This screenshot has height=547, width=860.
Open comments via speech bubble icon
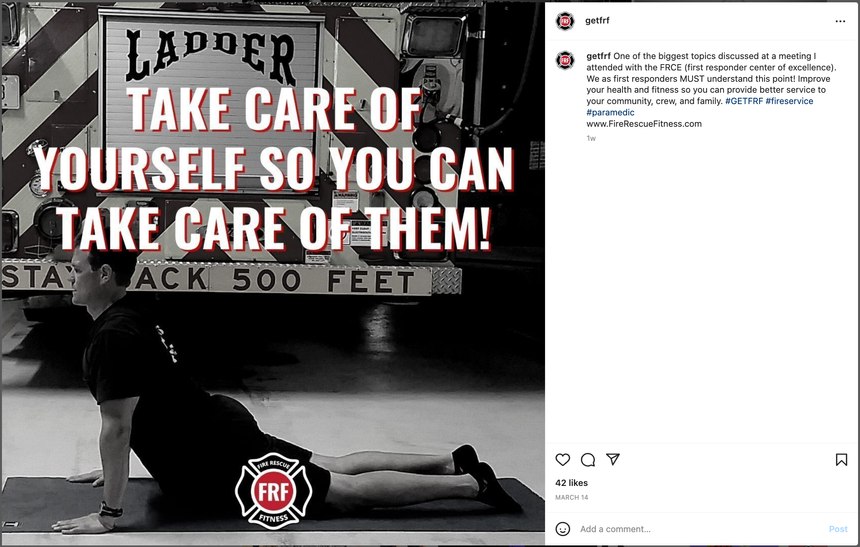coord(588,460)
